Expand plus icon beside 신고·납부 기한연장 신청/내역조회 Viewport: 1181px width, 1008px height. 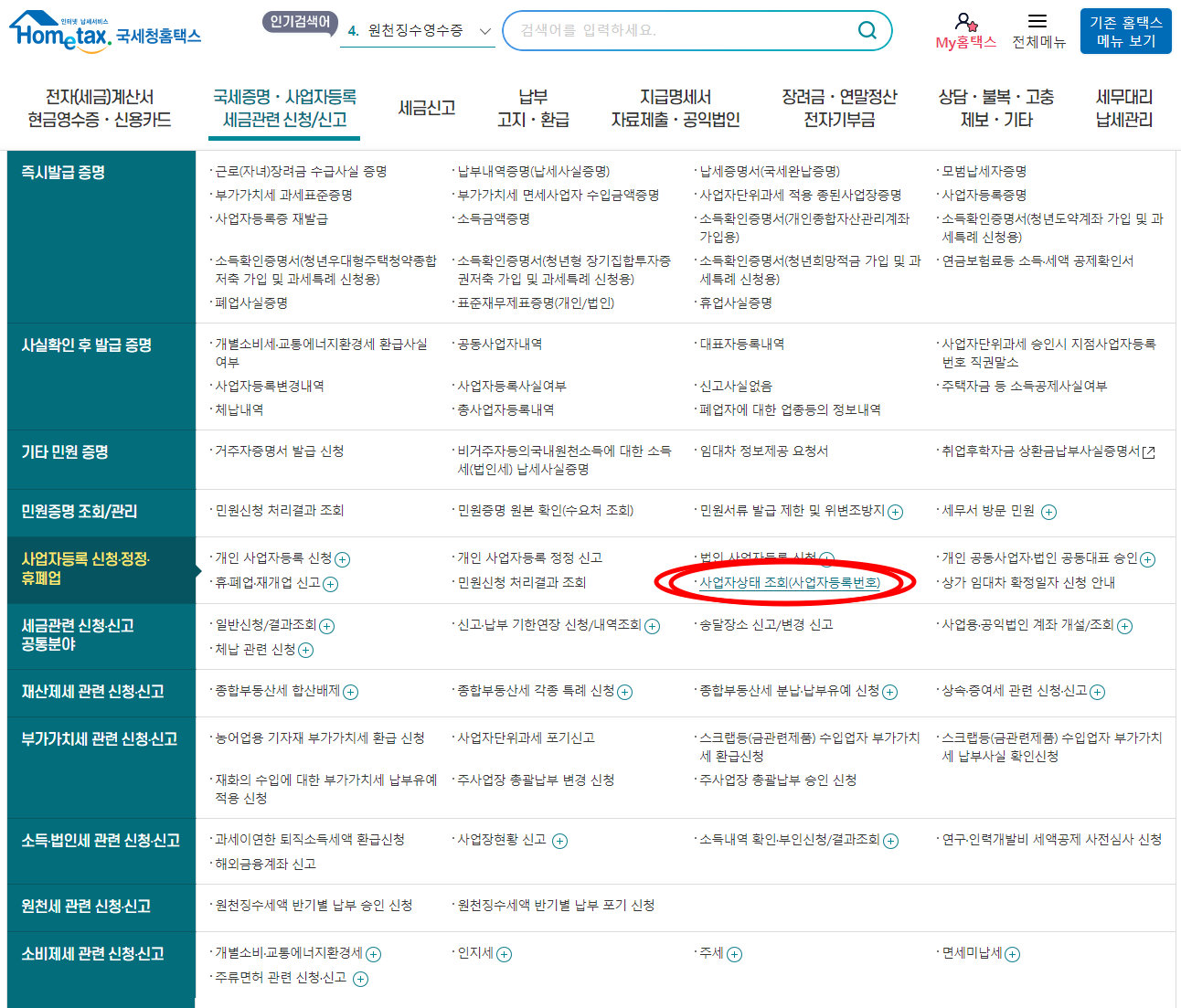tap(653, 626)
